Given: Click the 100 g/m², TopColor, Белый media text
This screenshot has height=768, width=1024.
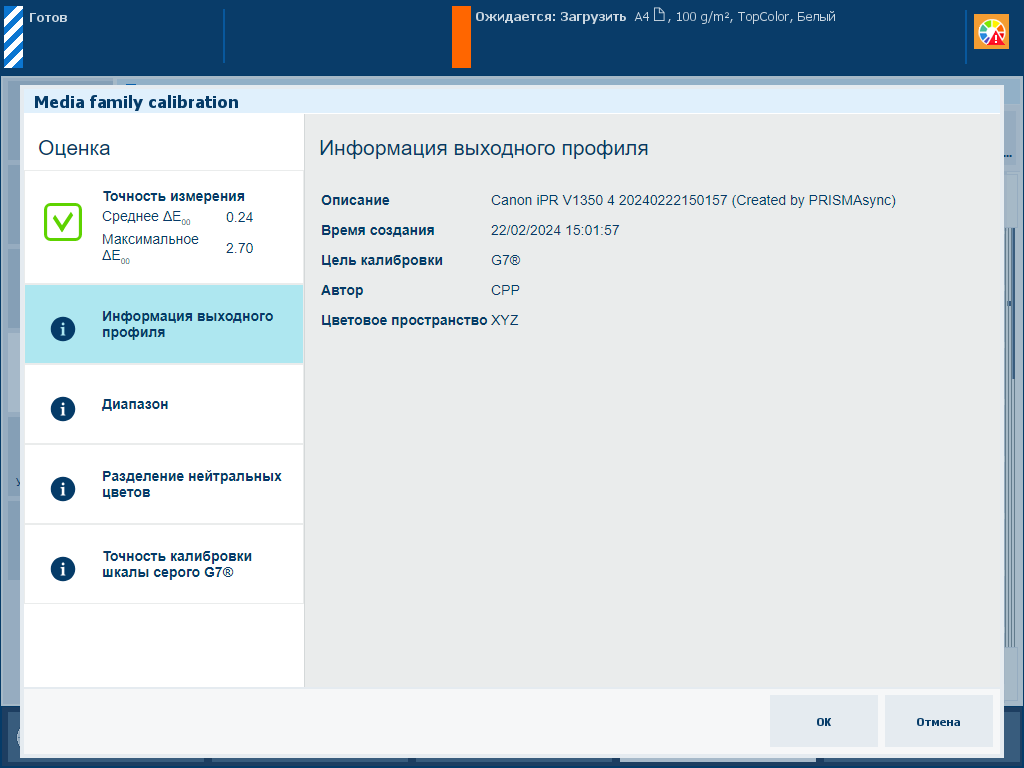Looking at the screenshot, I should point(756,17).
